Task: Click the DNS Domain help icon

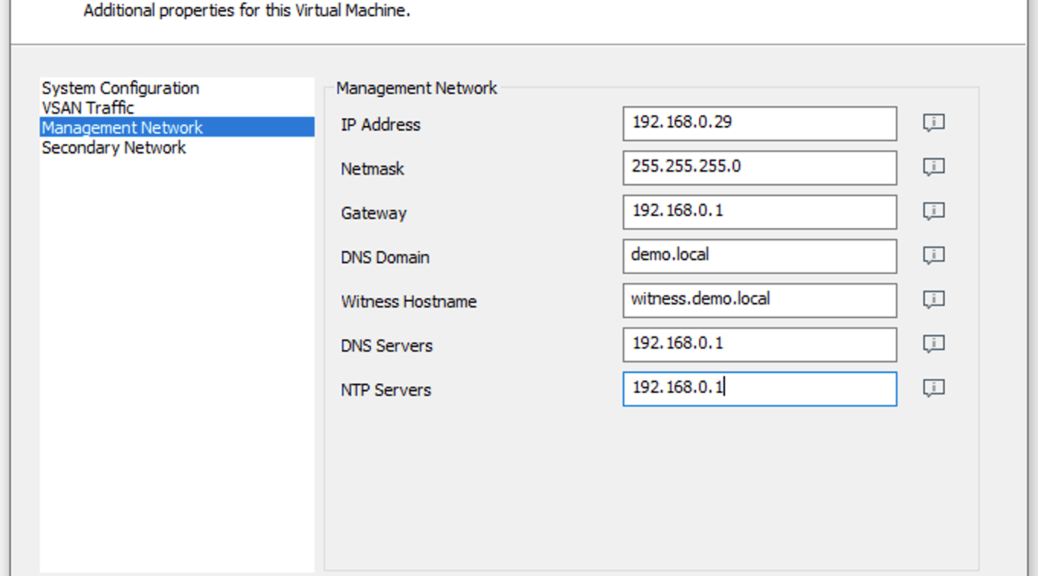Action: [x=933, y=255]
